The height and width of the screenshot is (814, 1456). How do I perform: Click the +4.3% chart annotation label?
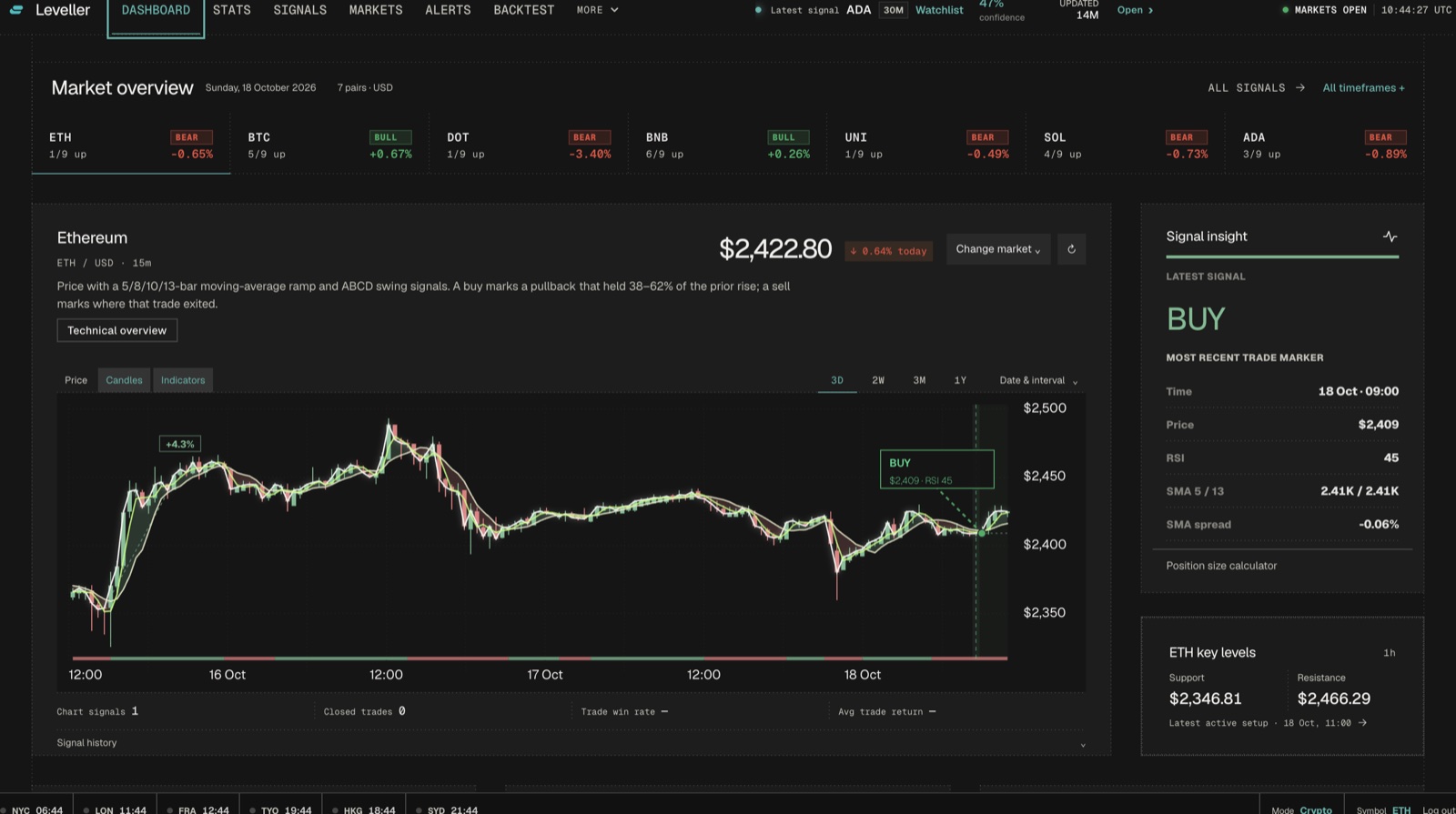[180, 444]
